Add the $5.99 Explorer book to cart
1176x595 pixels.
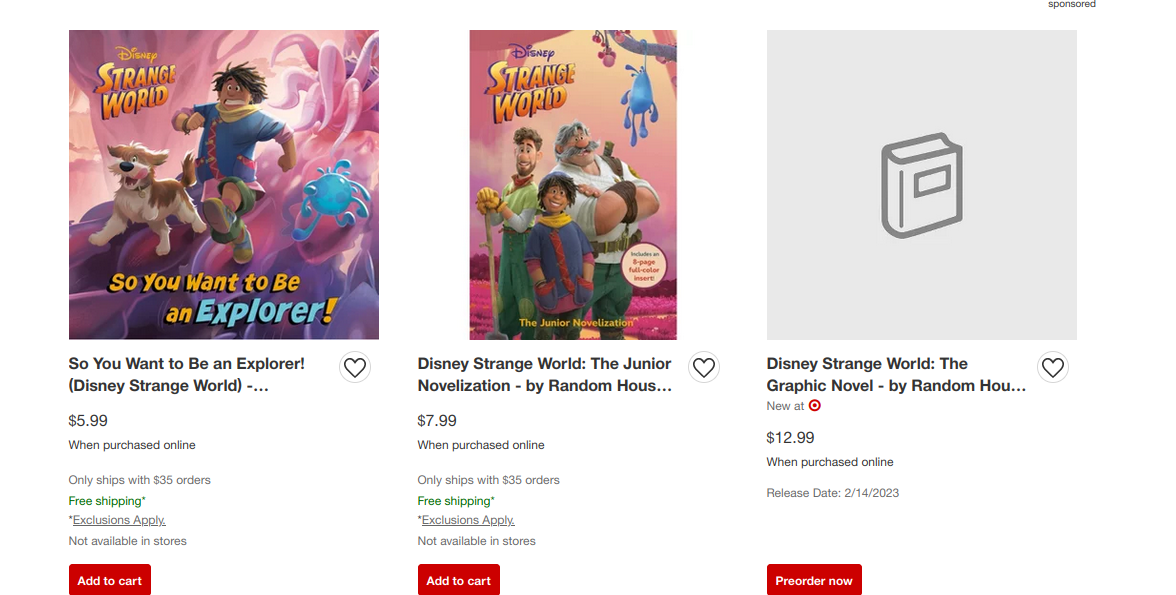point(110,580)
